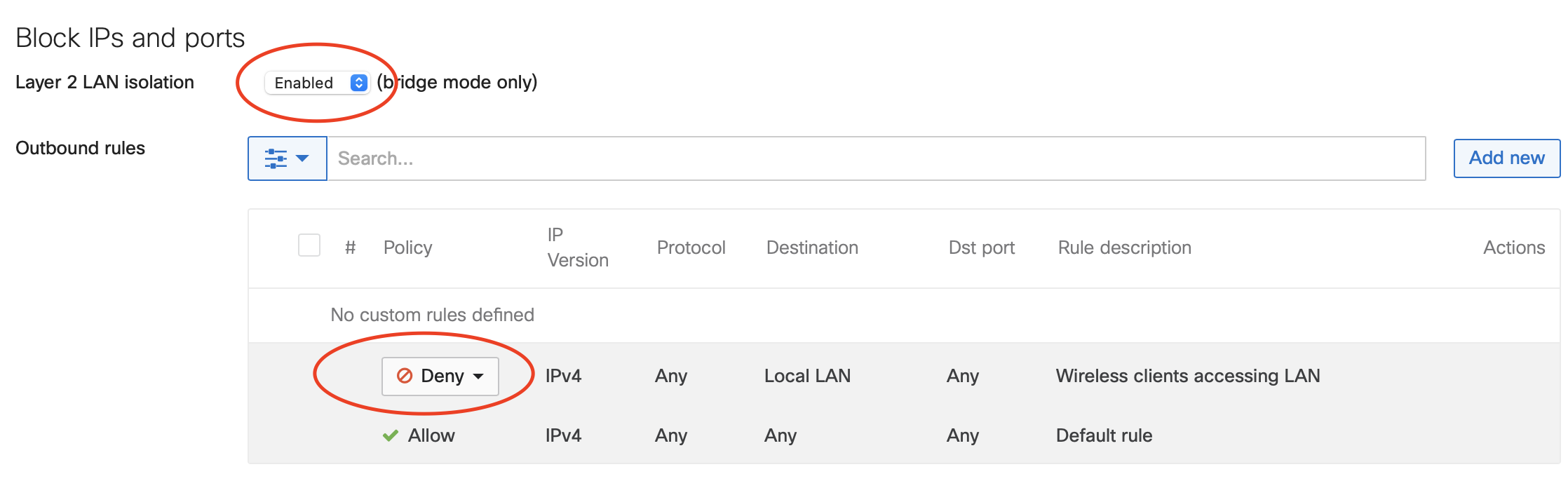Click the up-down stepper icon in the Enabled dropdown
The image size is (1568, 488).
[x=359, y=82]
